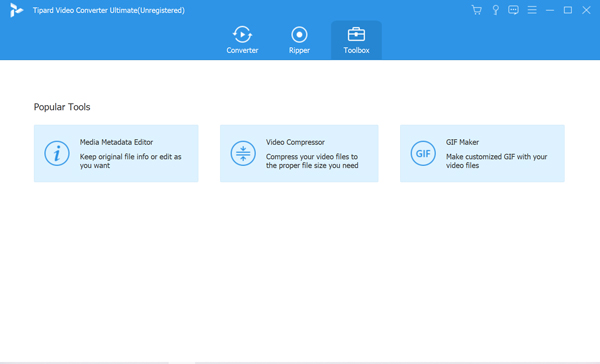Image resolution: width=600 pixels, height=364 pixels.
Task: Maximize the Tipard window
Action: [x=568, y=10]
